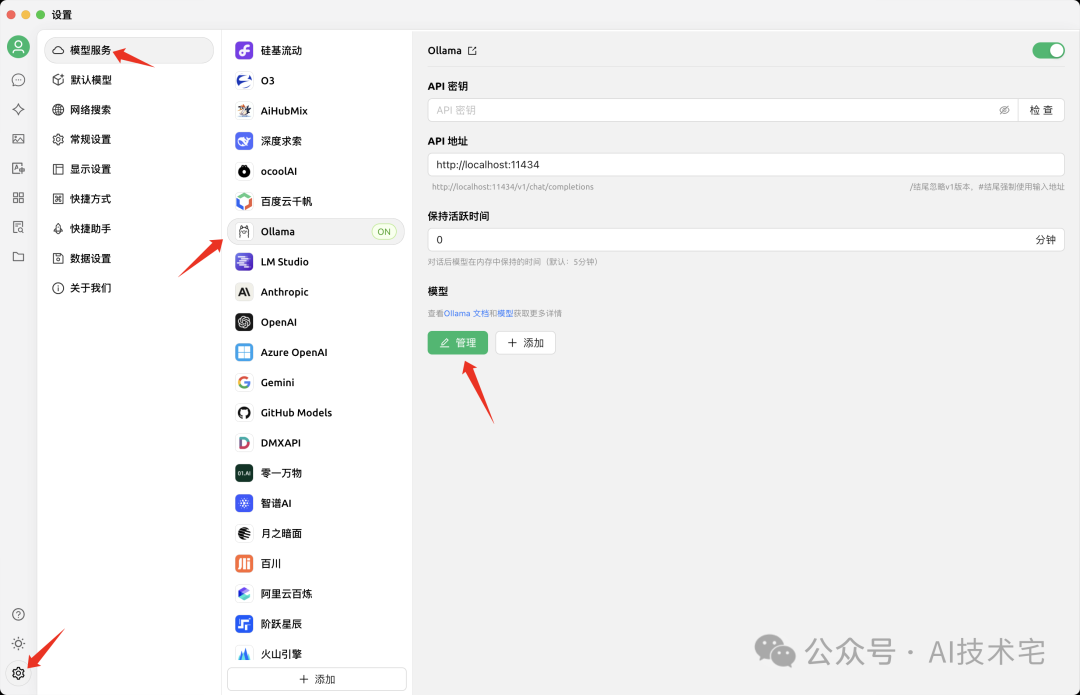Open 快捷助手 settings section
Screen dimensions: 1080x695
(x=129, y=228)
